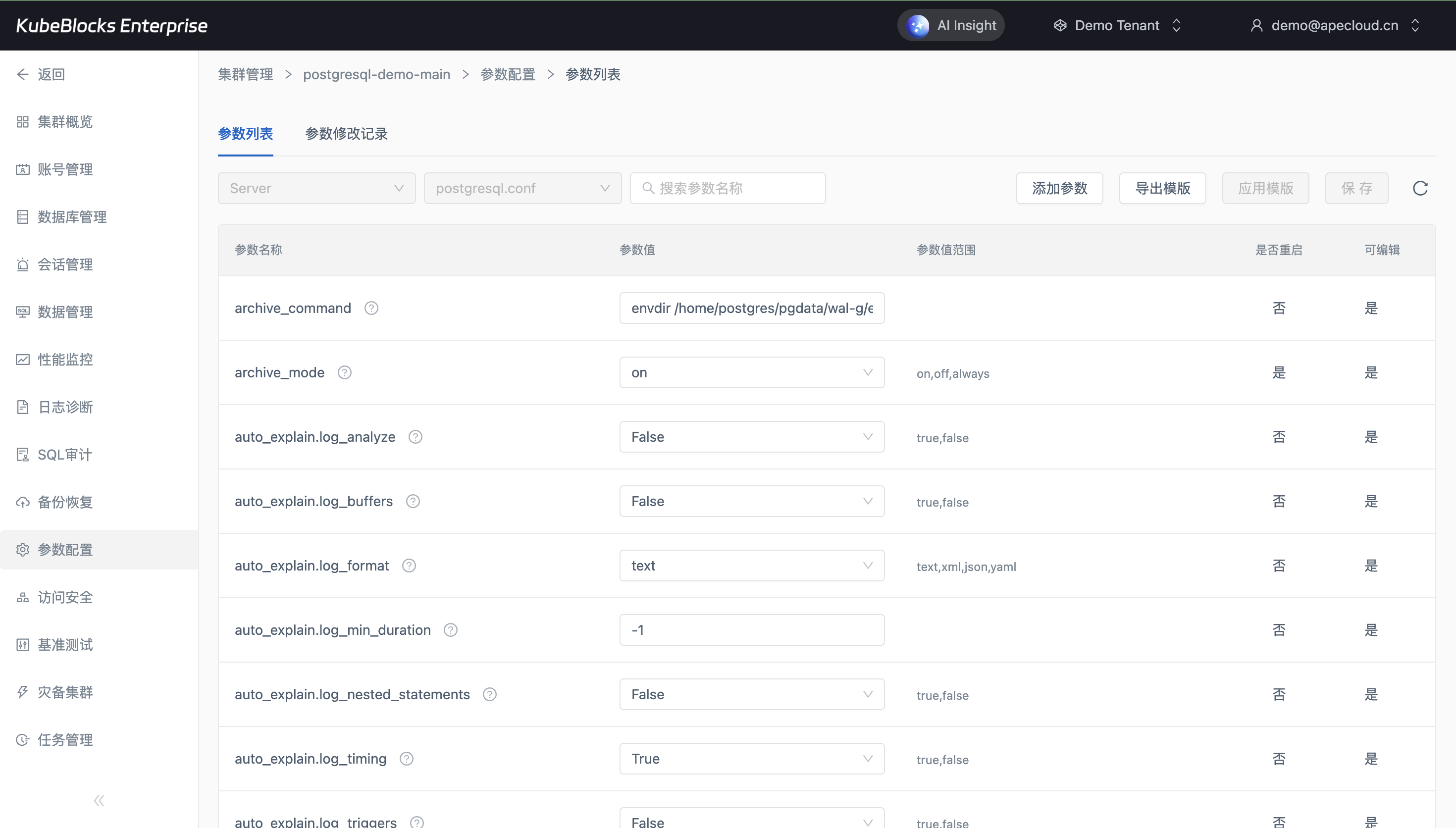Switch to the 参数修改记录 tab

coord(346,134)
